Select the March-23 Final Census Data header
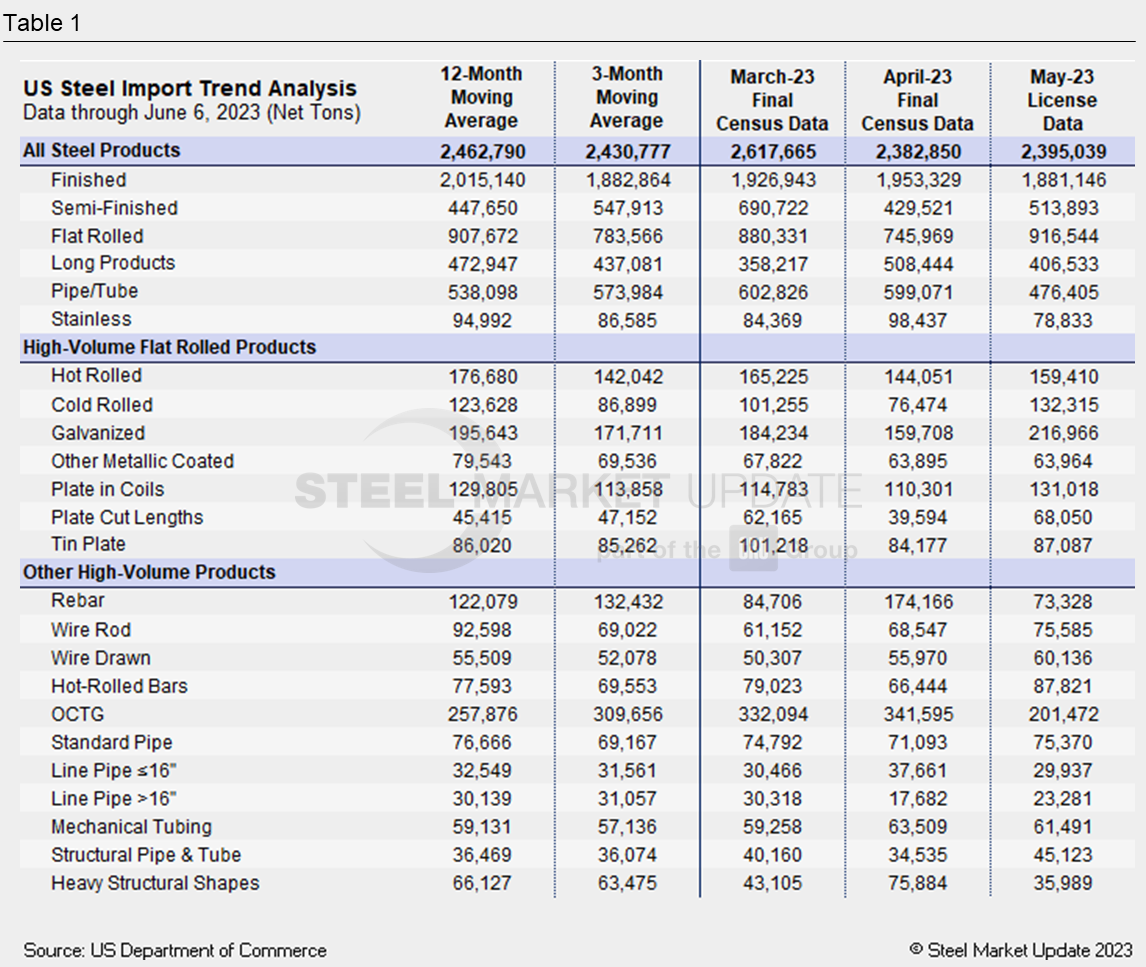Image resolution: width=1146 pixels, height=967 pixels. click(x=772, y=100)
